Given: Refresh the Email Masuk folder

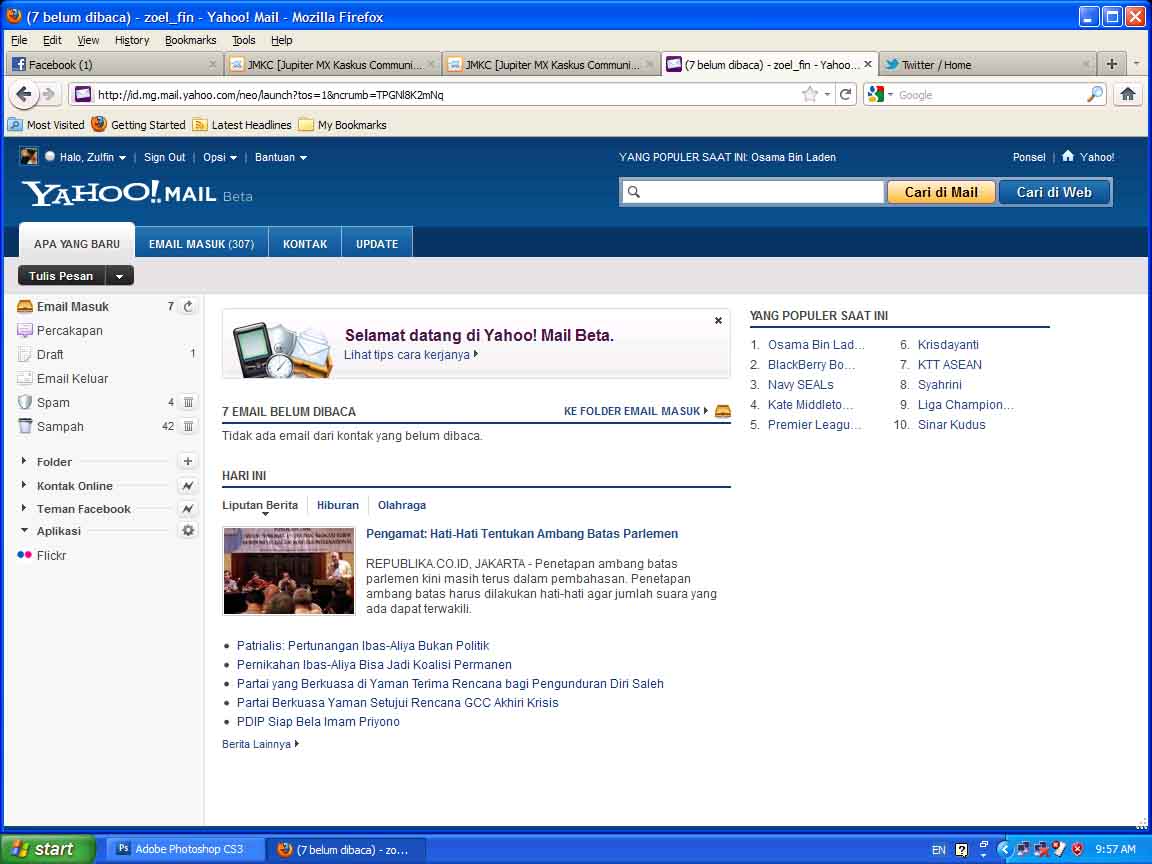Looking at the screenshot, I should 187,306.
